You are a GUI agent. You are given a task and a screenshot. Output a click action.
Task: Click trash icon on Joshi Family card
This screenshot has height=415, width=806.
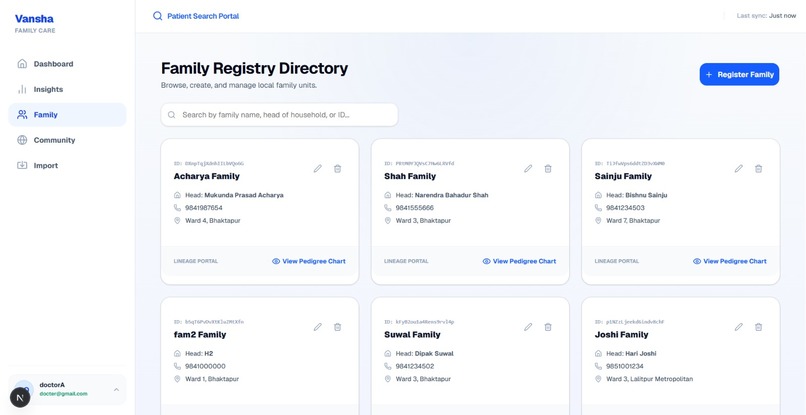[758, 327]
